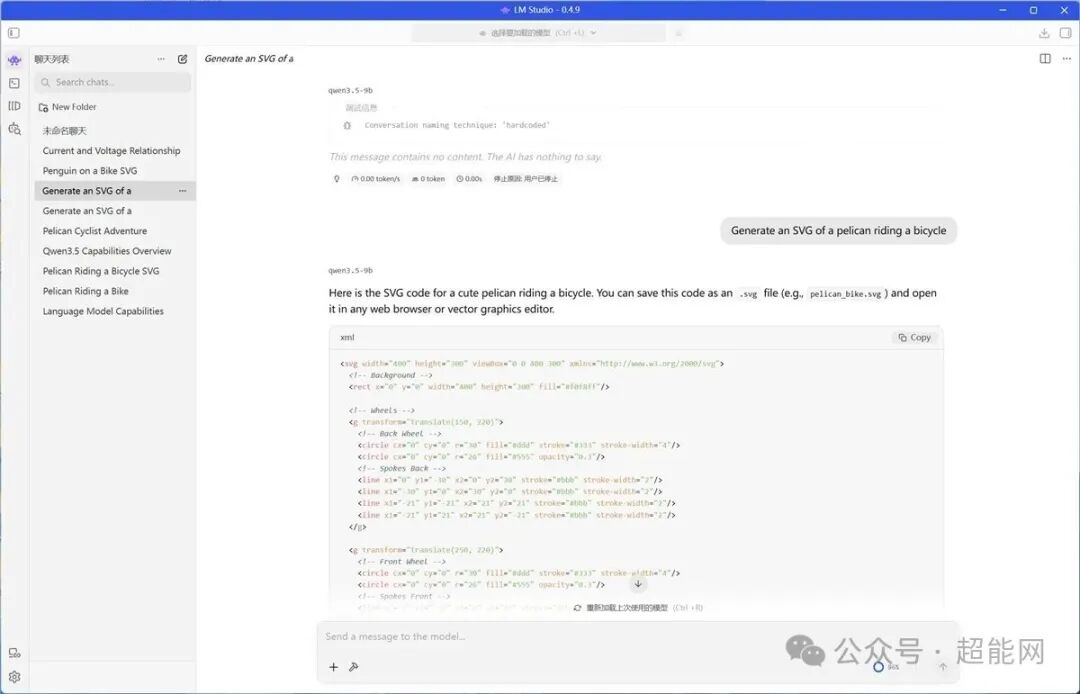Click the user message 'Generate an SVG of a pelican riding a bicycle'

tap(838, 231)
